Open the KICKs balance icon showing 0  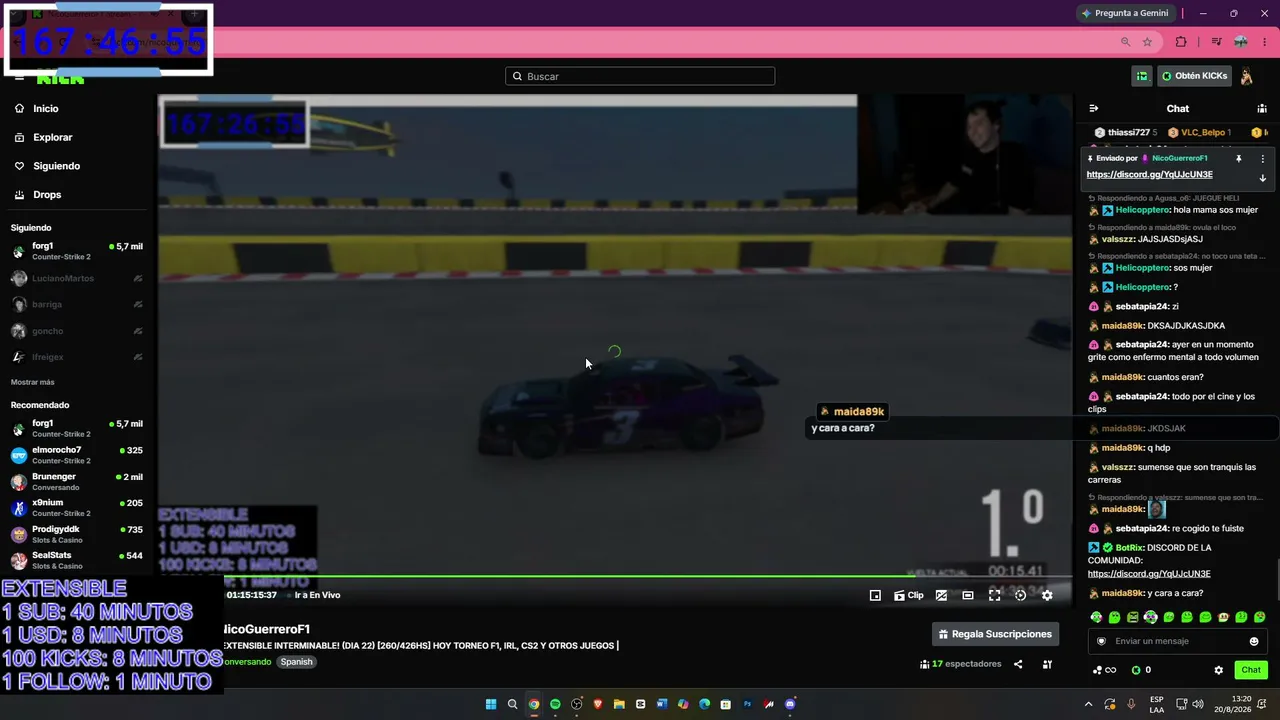tap(1141, 670)
